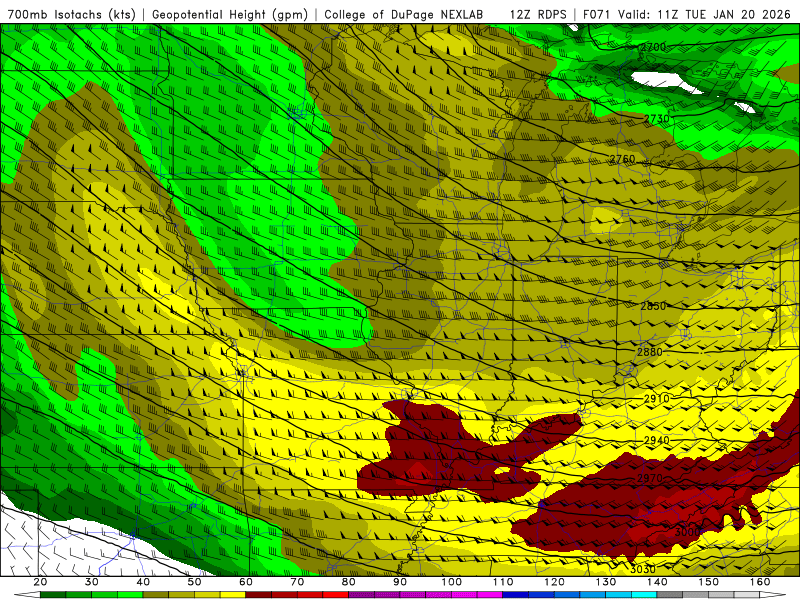Click the 2940 height contour label
Viewport: 800px width, 600px height.
pyautogui.click(x=657, y=440)
